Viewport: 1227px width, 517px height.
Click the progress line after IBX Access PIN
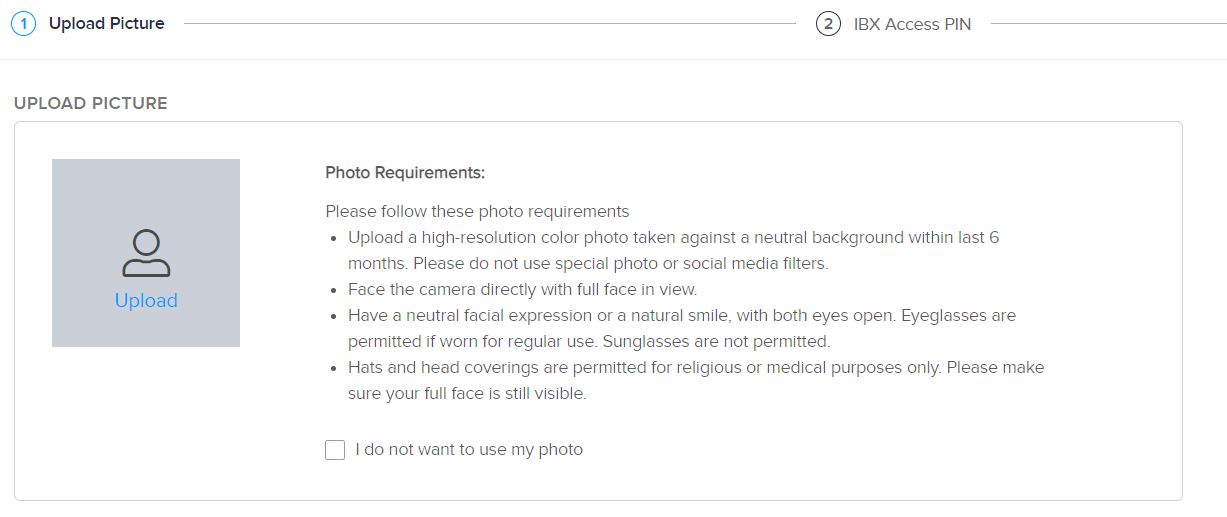[1108, 24]
